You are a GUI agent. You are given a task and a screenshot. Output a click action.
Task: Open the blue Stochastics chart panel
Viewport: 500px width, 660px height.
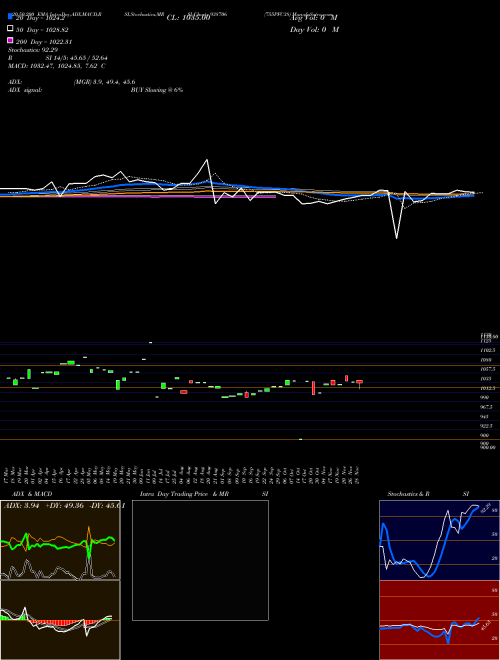439,540
